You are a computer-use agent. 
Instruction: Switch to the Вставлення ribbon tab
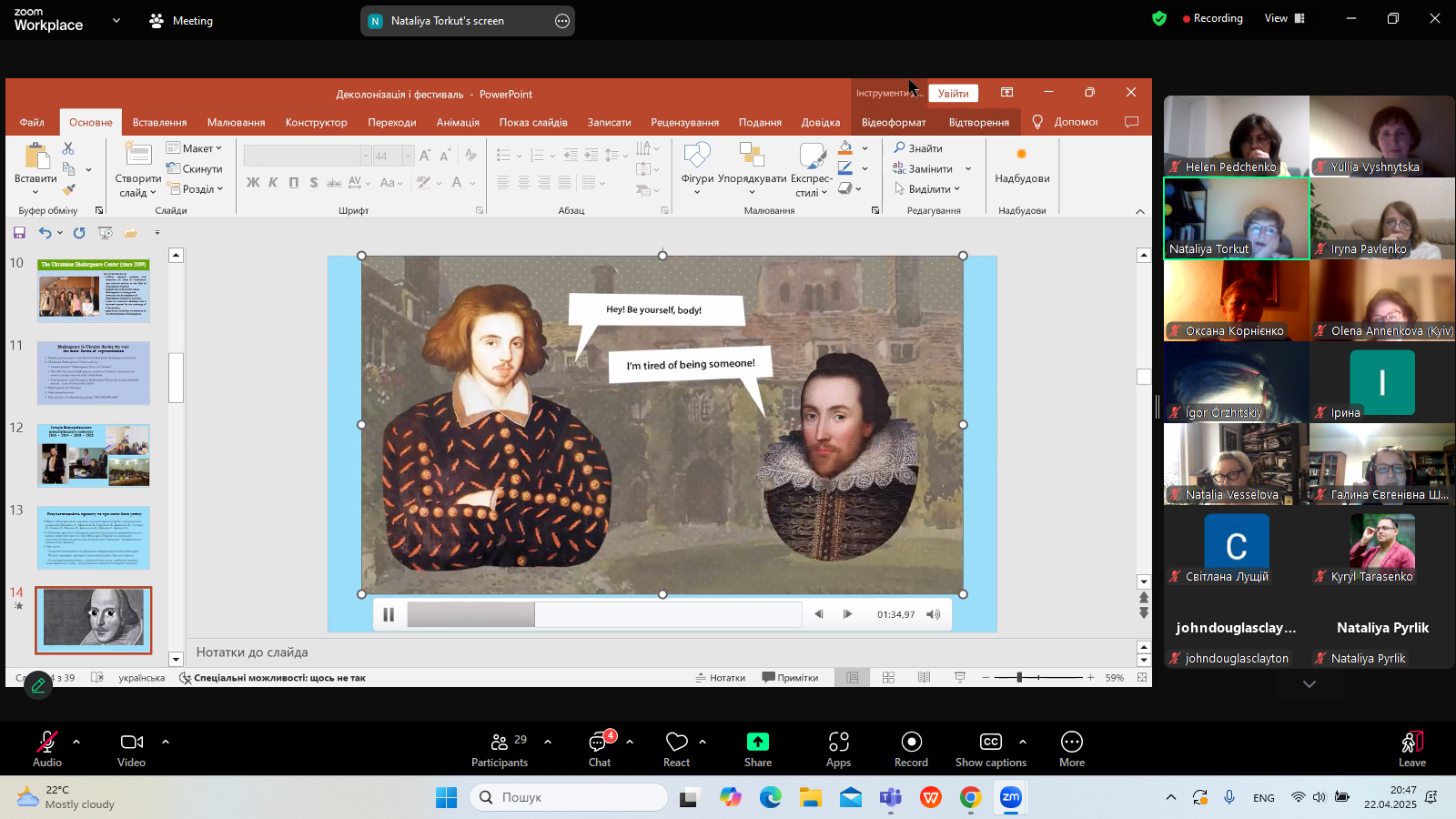click(x=159, y=122)
